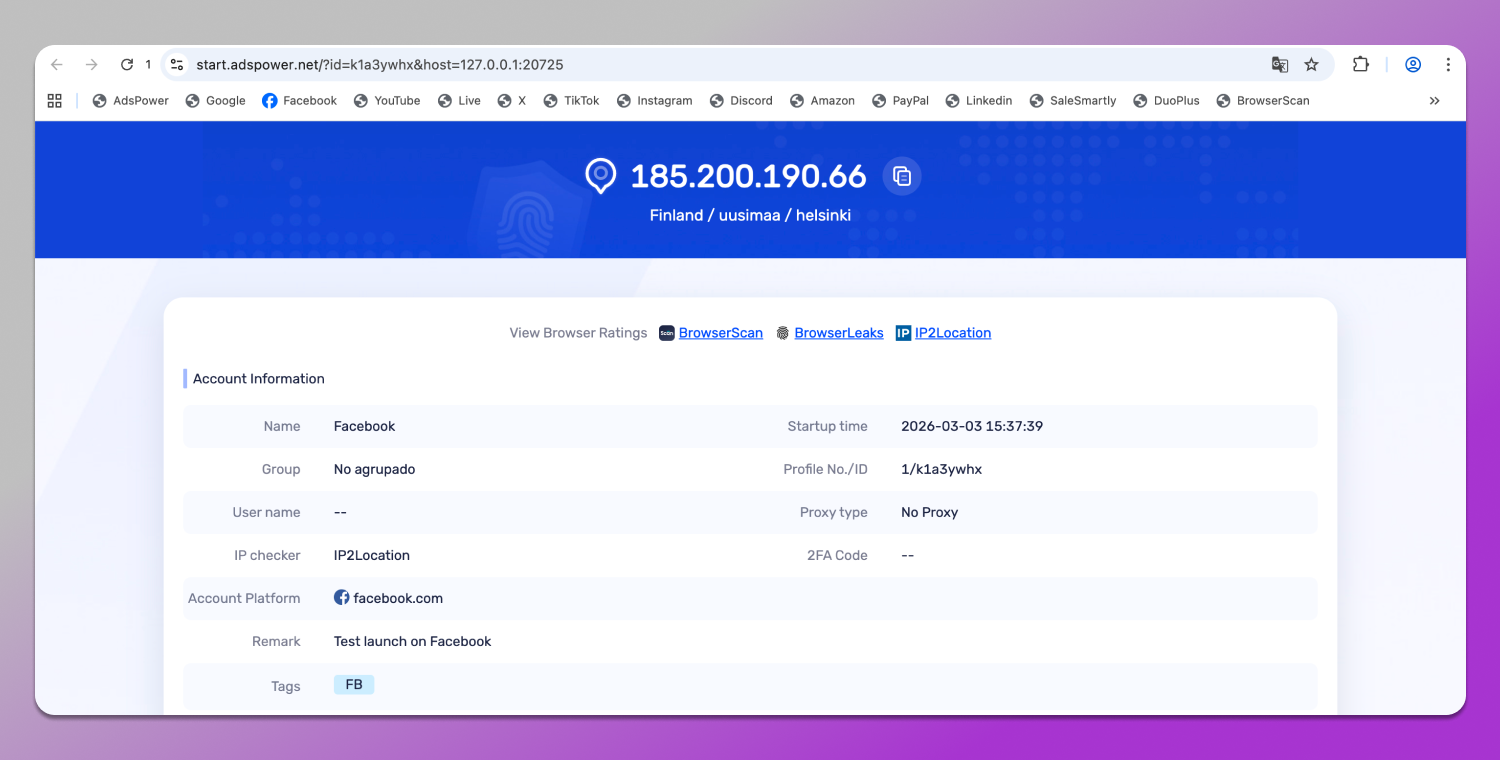The height and width of the screenshot is (760, 1500).
Task: Click the translate page icon
Action: [x=1279, y=65]
